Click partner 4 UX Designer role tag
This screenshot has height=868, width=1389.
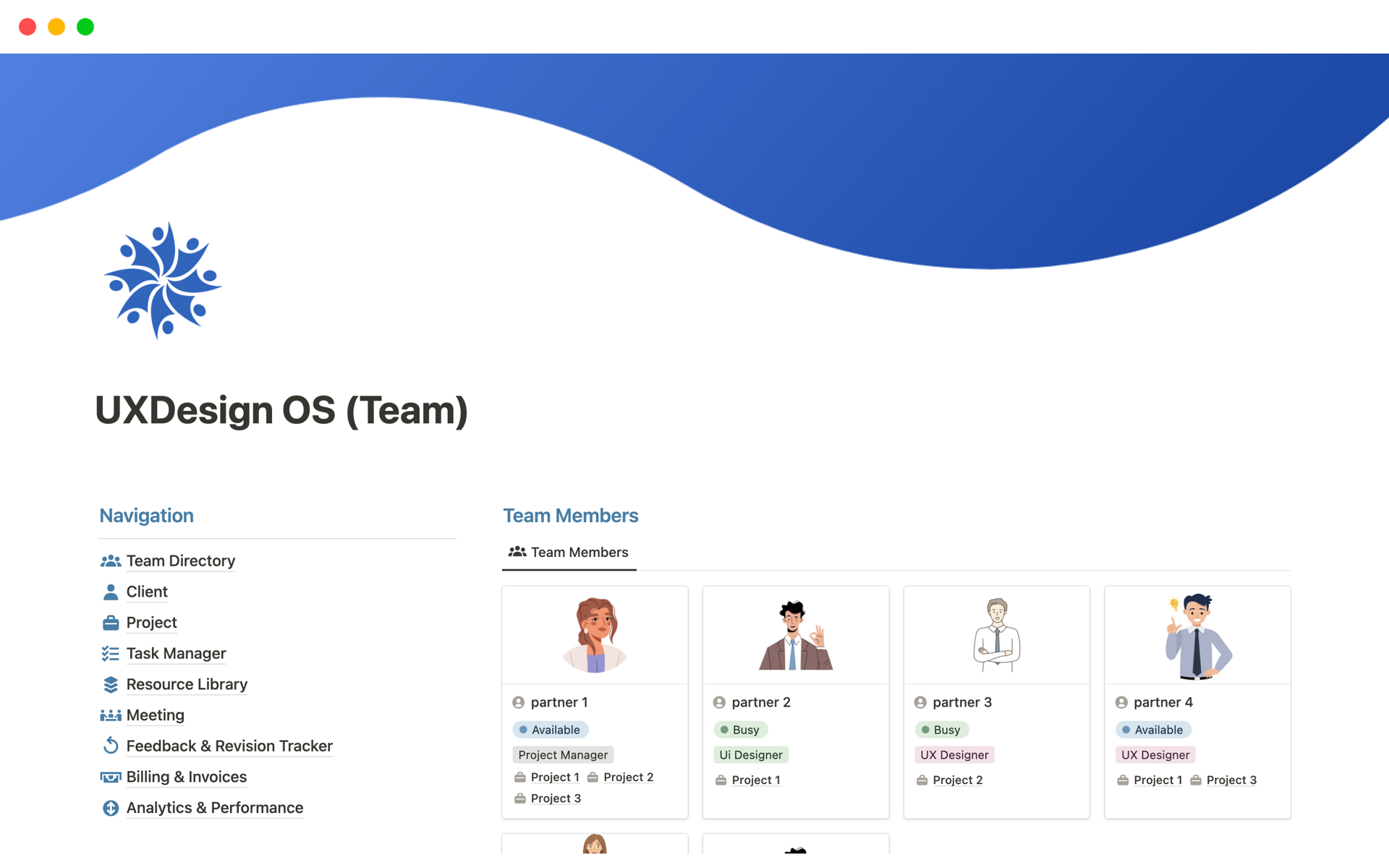pyautogui.click(x=1155, y=755)
